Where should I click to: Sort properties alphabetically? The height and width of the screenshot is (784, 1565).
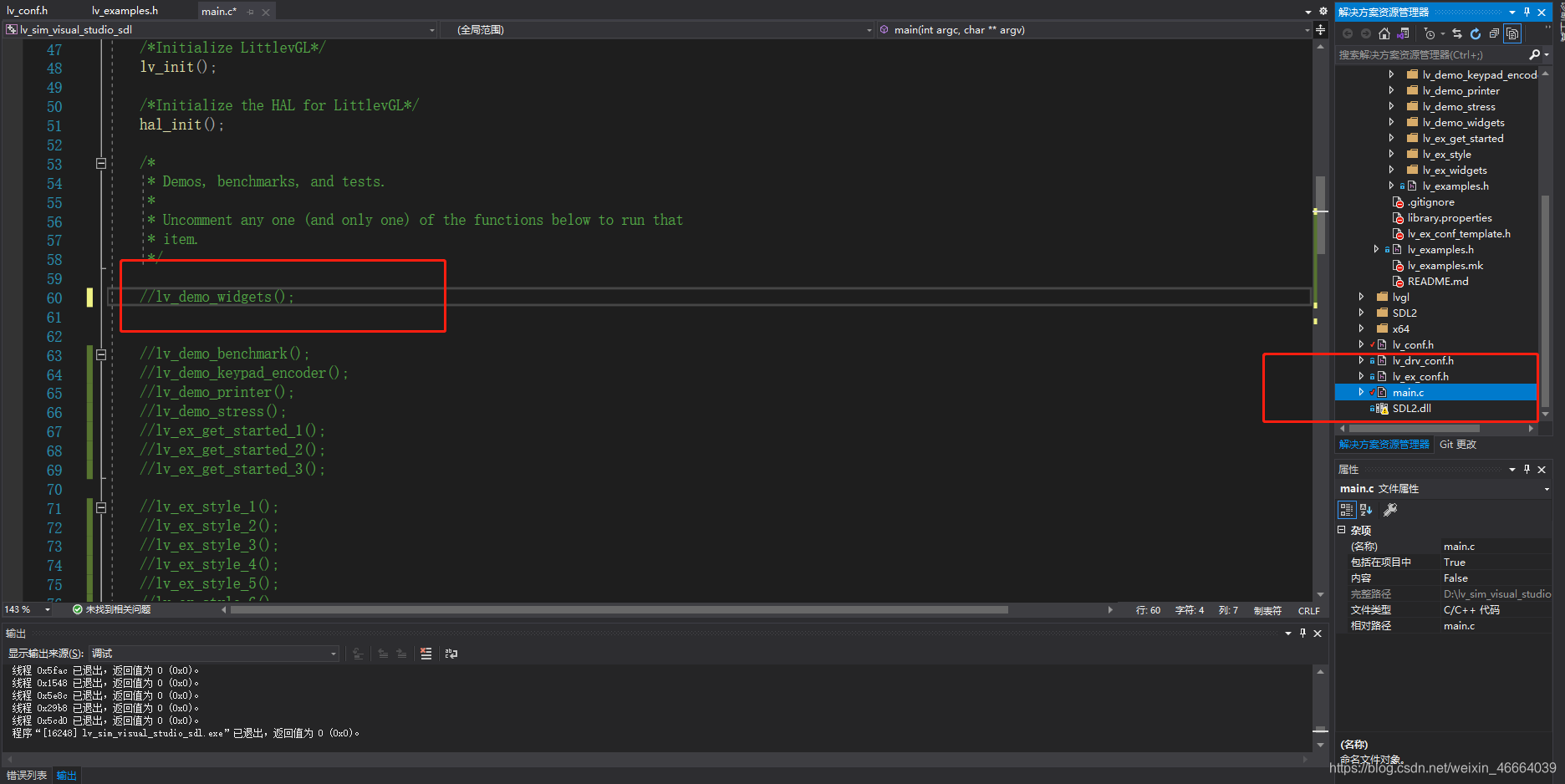(1366, 509)
